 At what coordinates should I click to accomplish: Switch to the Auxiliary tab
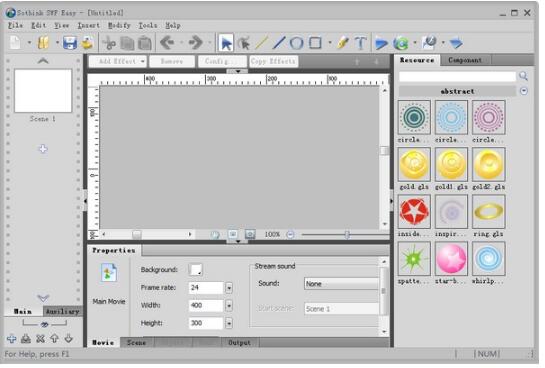pos(63,311)
